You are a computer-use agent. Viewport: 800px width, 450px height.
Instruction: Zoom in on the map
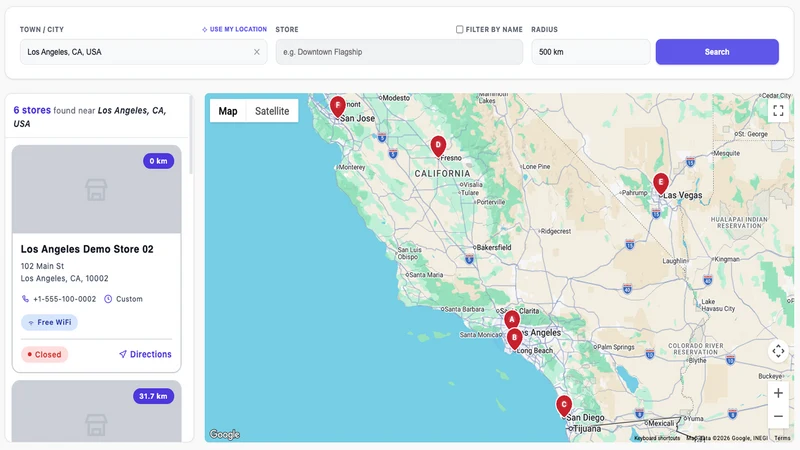(778, 393)
